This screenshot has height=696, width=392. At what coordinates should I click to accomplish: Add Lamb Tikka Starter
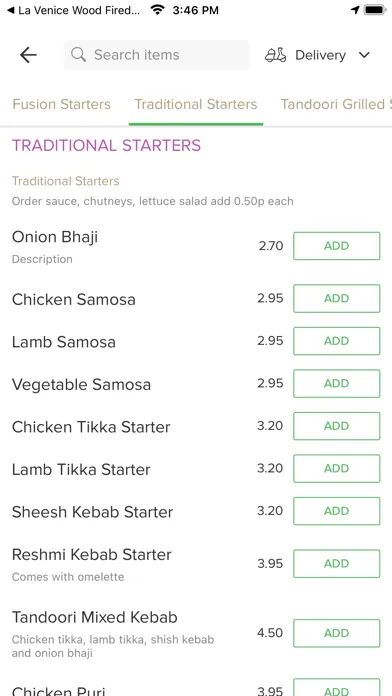(x=337, y=468)
